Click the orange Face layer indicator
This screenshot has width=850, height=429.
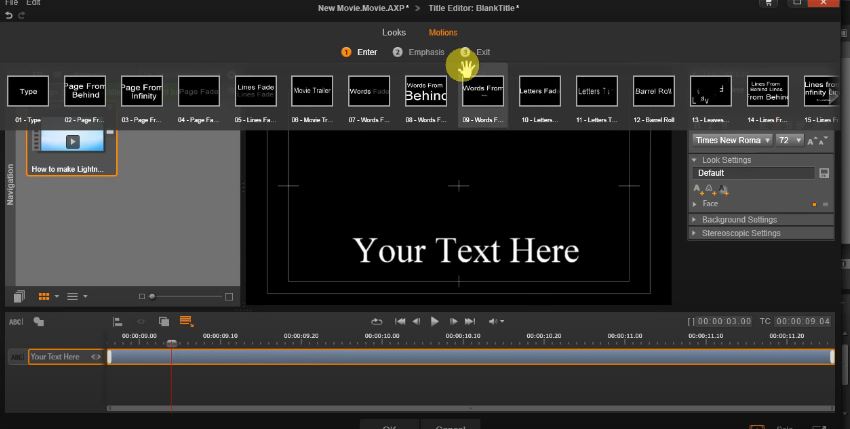[814, 204]
